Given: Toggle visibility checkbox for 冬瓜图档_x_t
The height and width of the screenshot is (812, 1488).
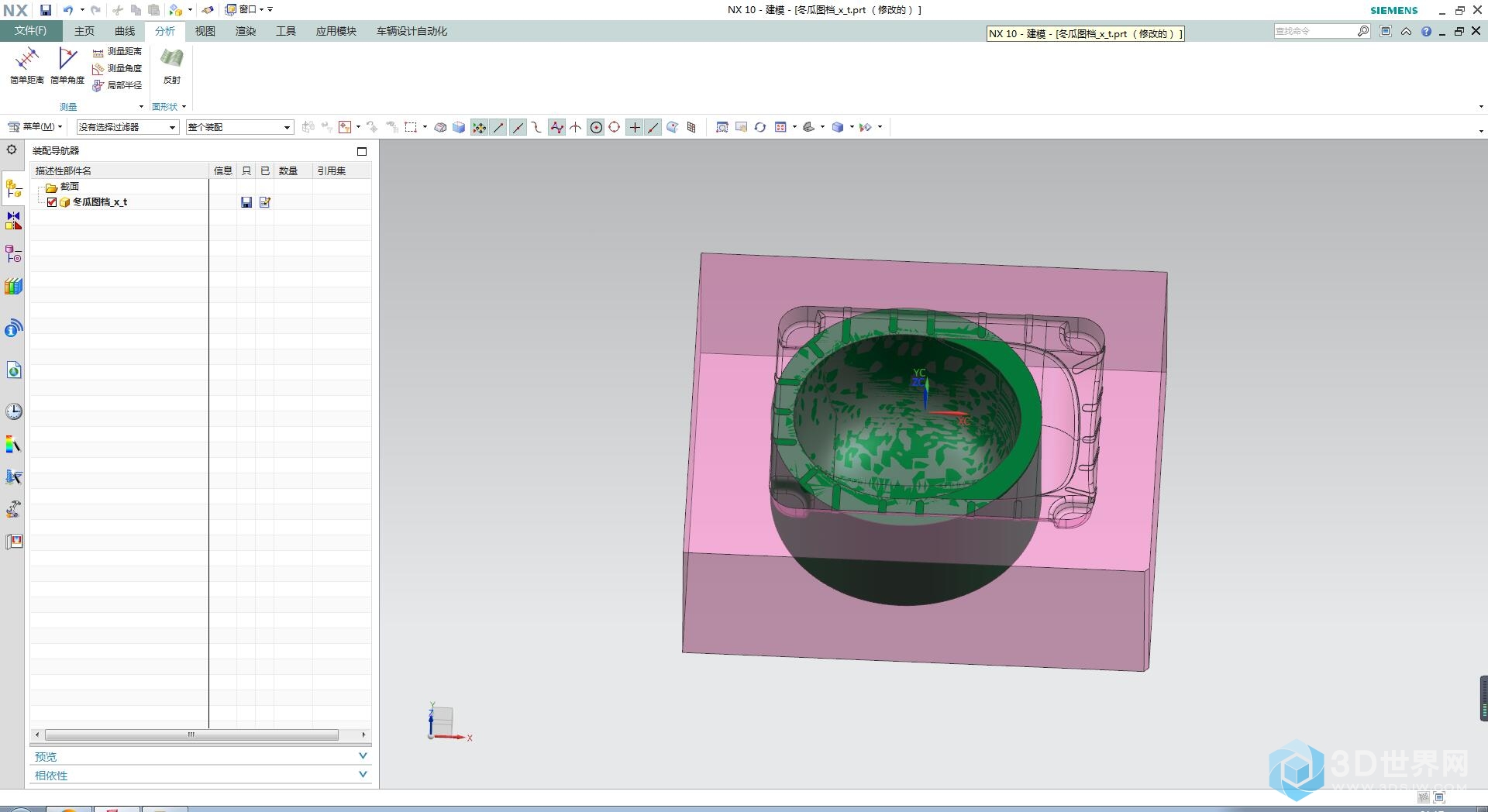Looking at the screenshot, I should 52,202.
